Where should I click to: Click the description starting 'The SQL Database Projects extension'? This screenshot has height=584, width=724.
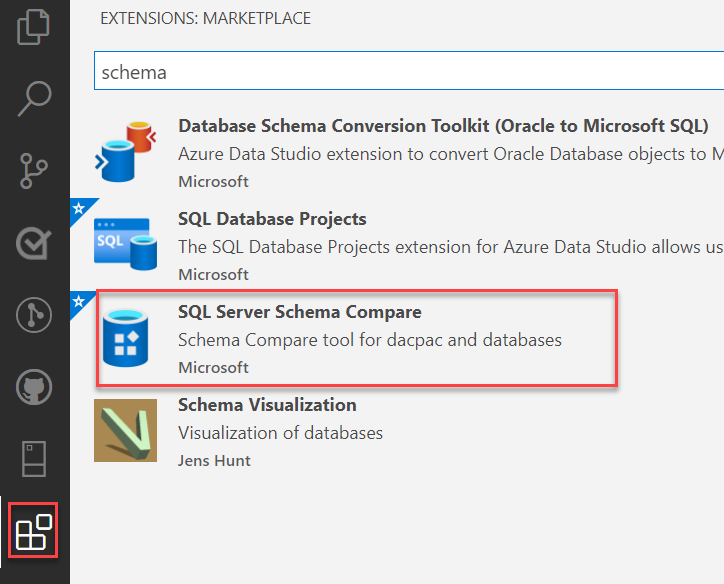click(451, 247)
